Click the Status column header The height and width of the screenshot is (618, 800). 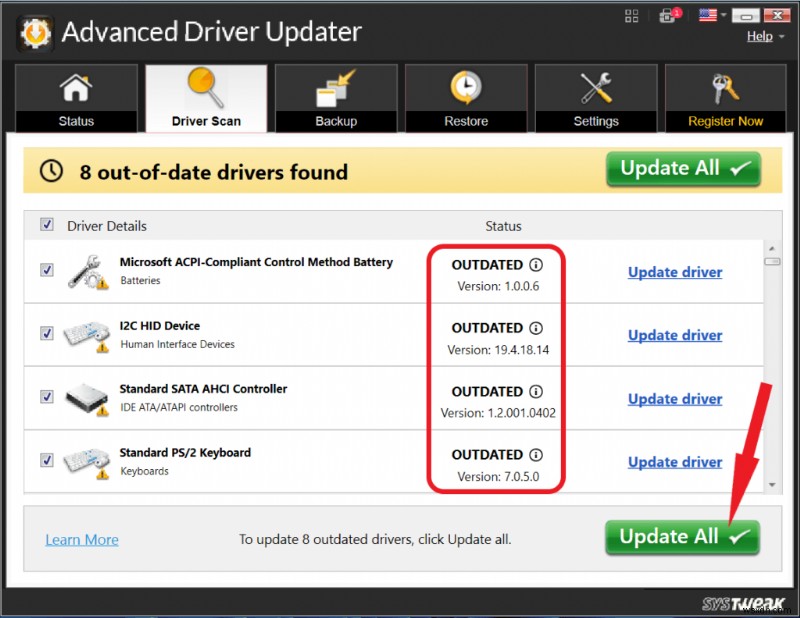coord(503,226)
